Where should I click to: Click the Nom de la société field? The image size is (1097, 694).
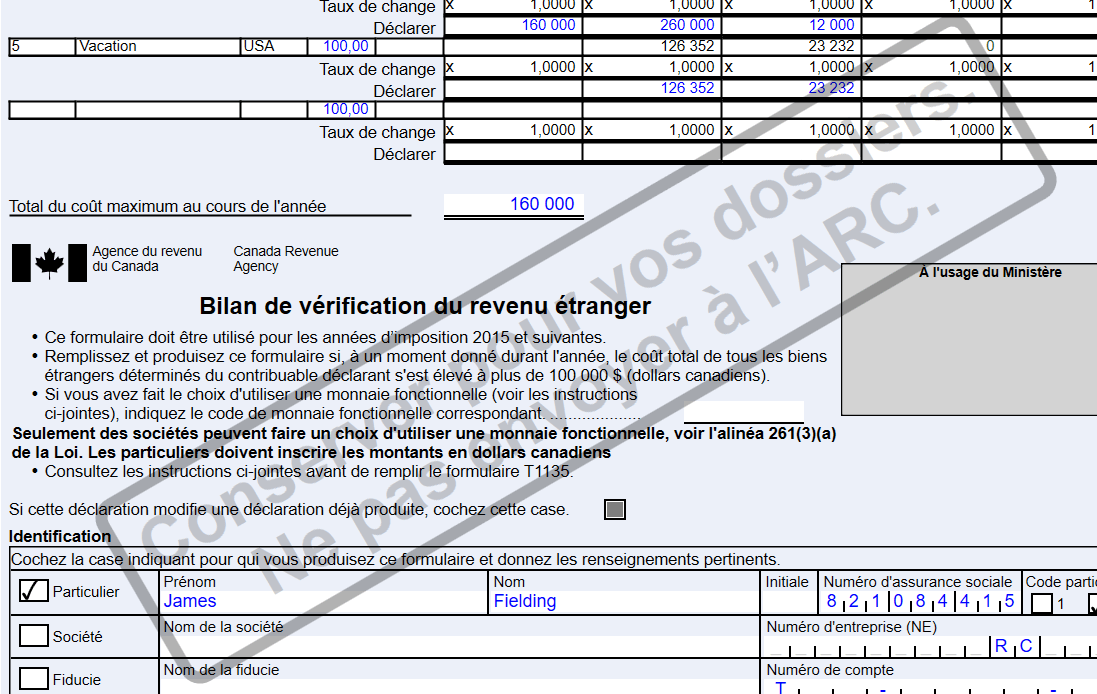(460, 646)
